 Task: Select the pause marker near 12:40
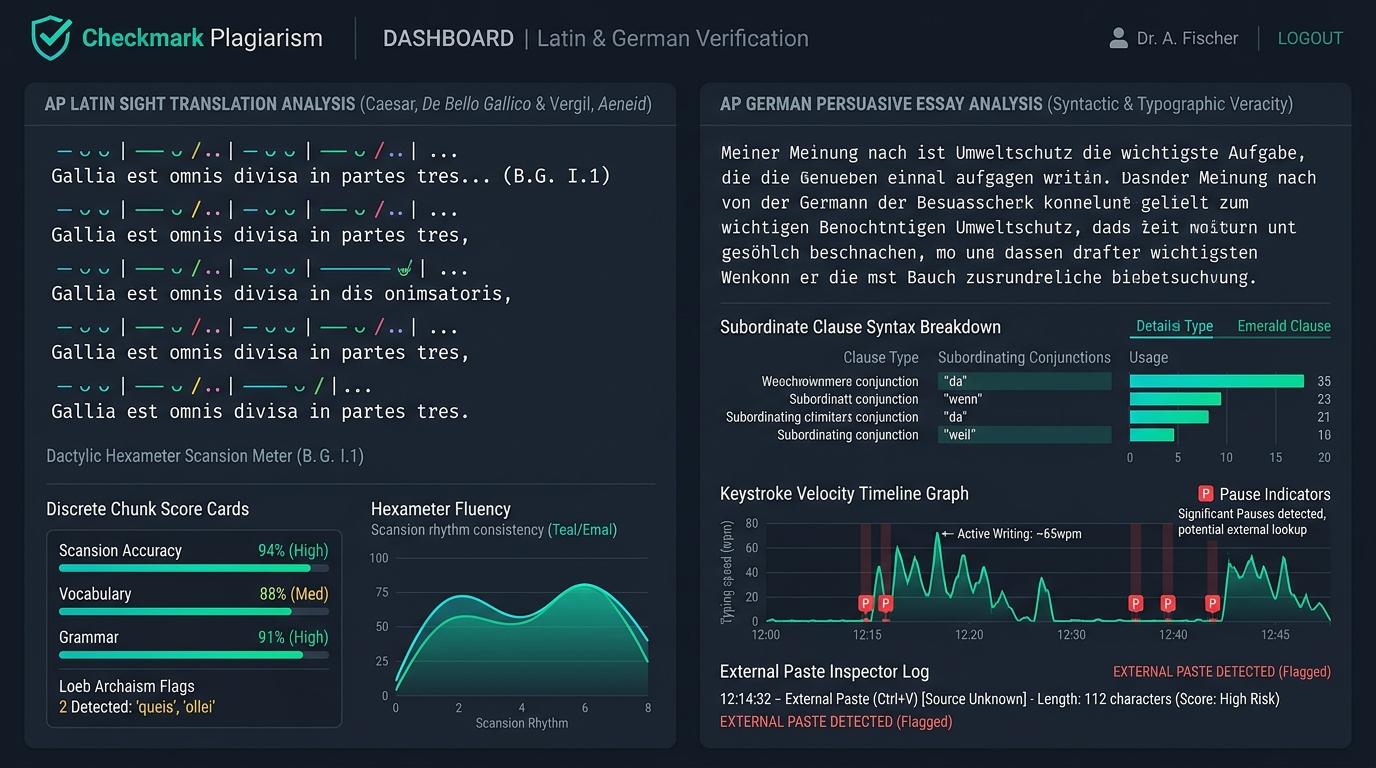(x=1167, y=603)
